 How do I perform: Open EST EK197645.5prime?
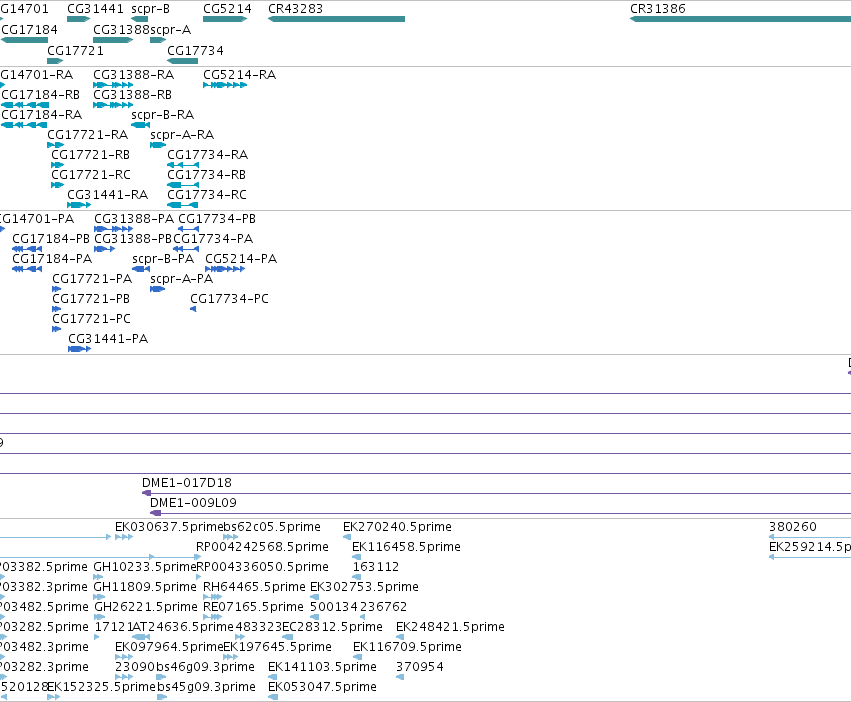[277, 647]
